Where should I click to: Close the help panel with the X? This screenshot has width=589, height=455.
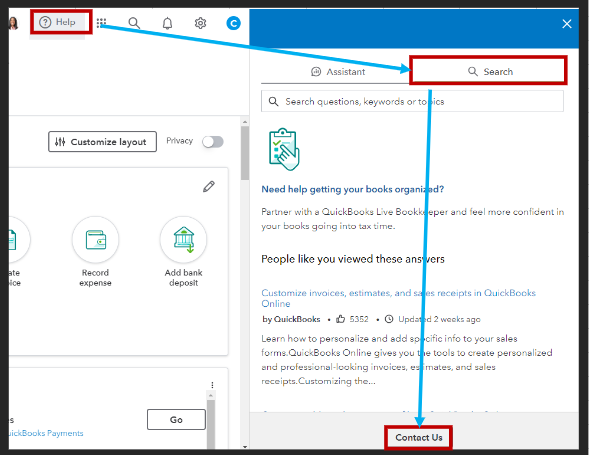click(x=567, y=24)
